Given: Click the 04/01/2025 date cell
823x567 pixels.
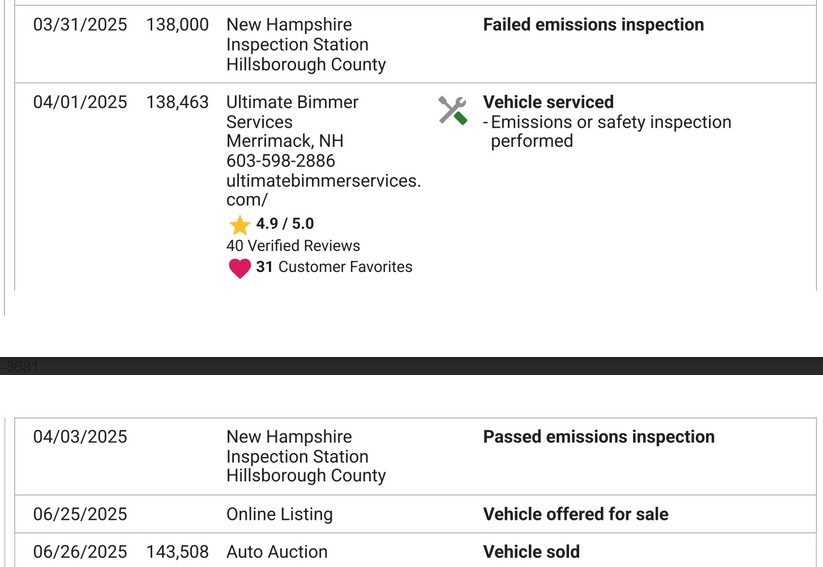Looking at the screenshot, I should pos(80,102).
